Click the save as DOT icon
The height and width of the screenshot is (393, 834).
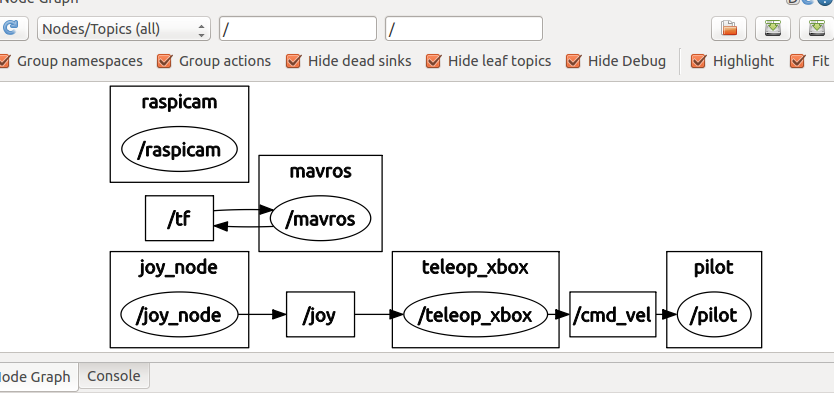click(772, 28)
